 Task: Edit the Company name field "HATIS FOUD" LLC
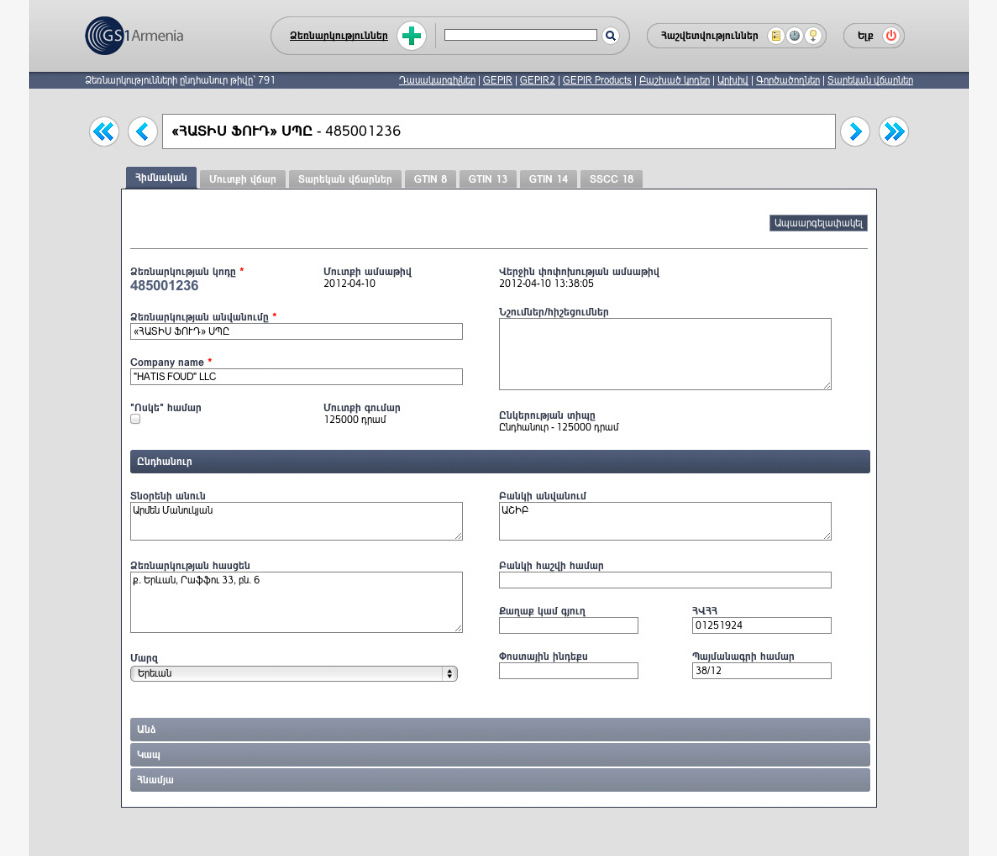click(x=296, y=376)
